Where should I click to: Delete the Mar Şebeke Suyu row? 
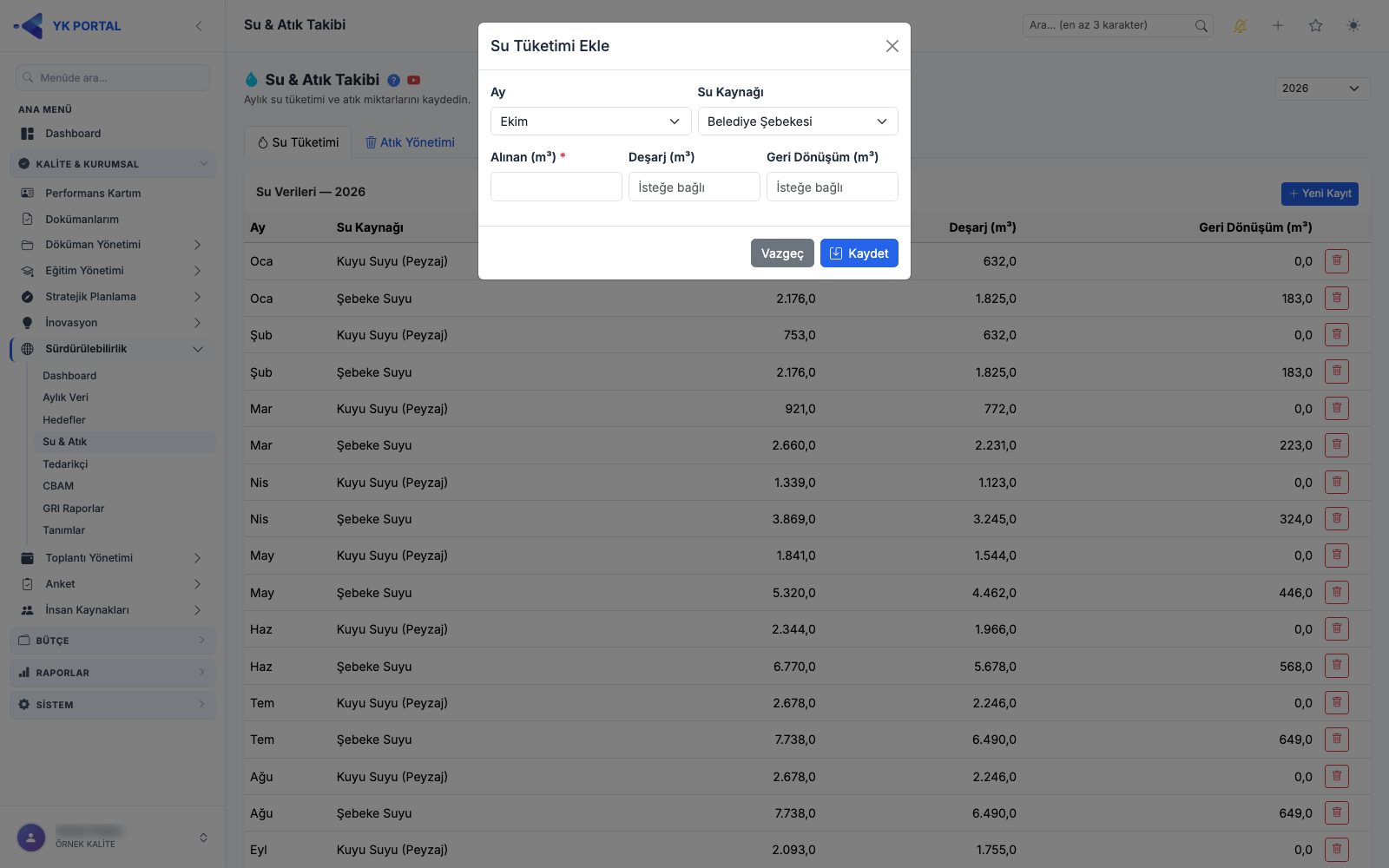[x=1337, y=445]
